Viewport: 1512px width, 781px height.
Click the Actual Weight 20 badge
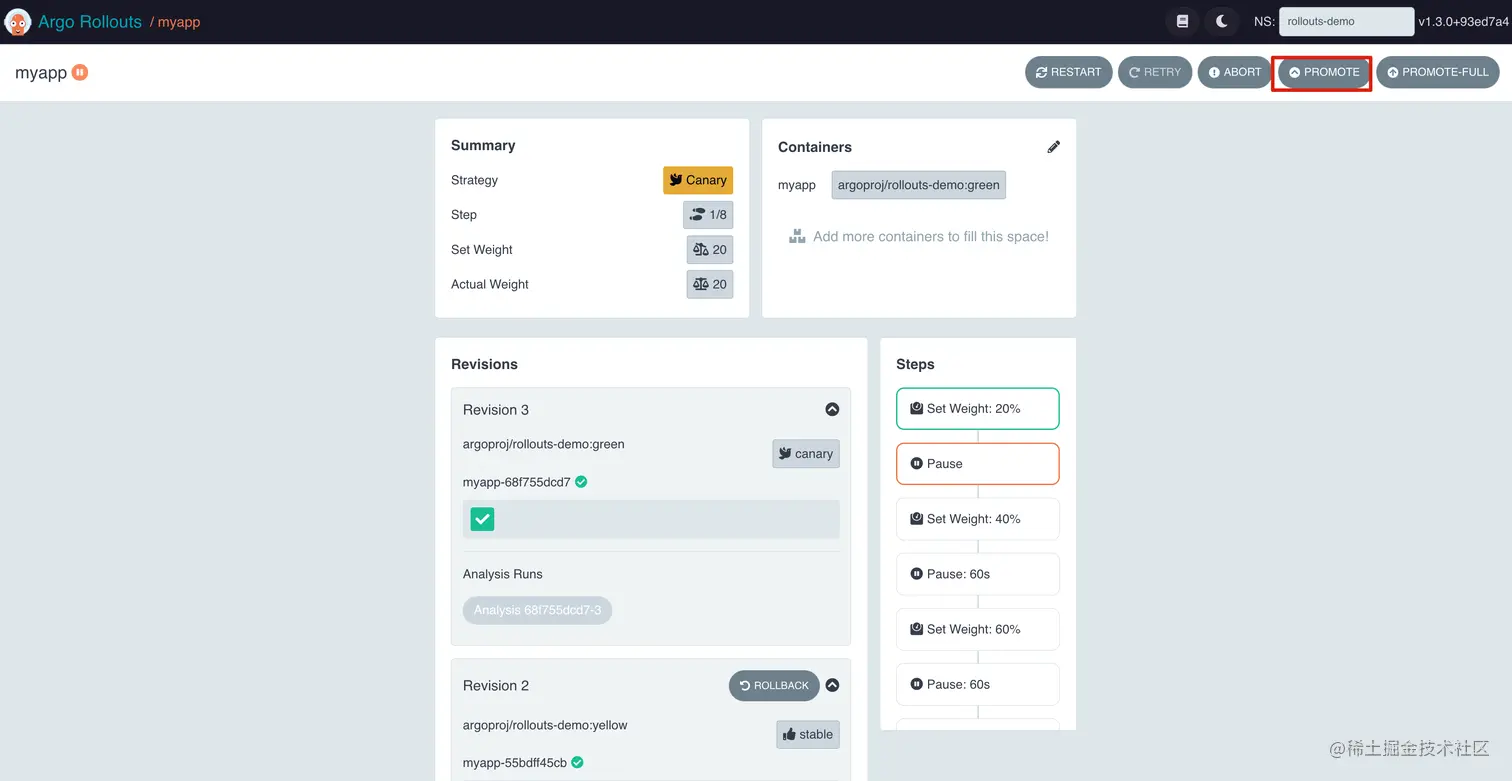coord(710,285)
